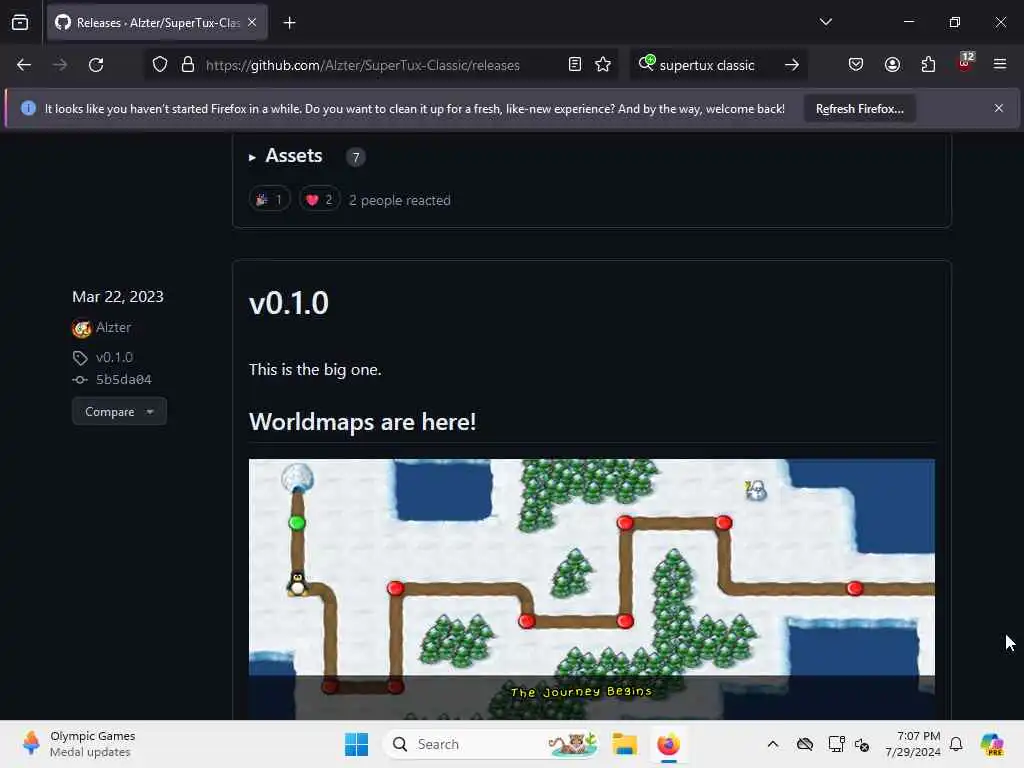Click the taskbar Search box
This screenshot has height=768, width=1024.
[x=491, y=744]
